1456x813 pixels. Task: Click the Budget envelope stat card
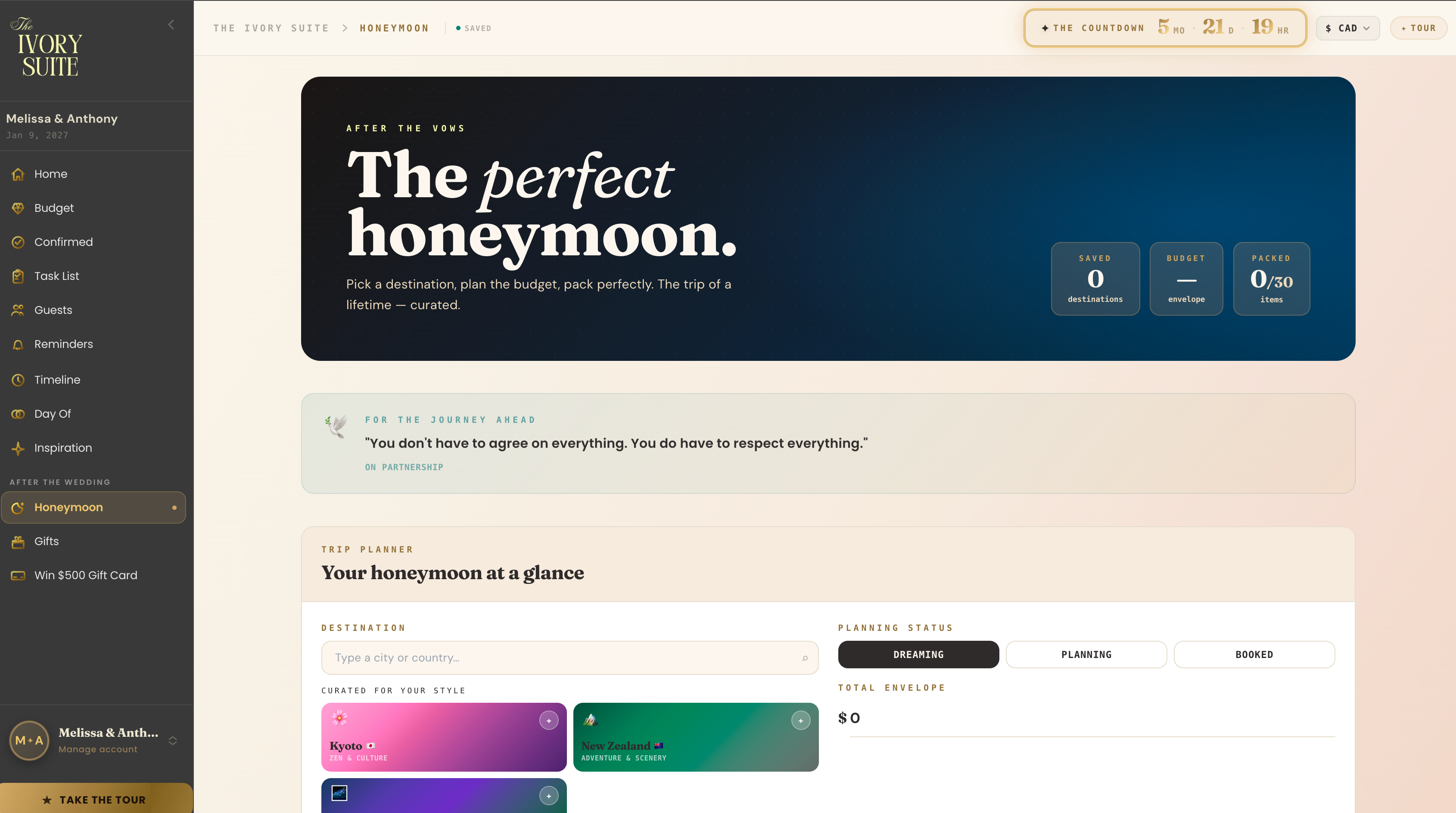click(x=1186, y=279)
